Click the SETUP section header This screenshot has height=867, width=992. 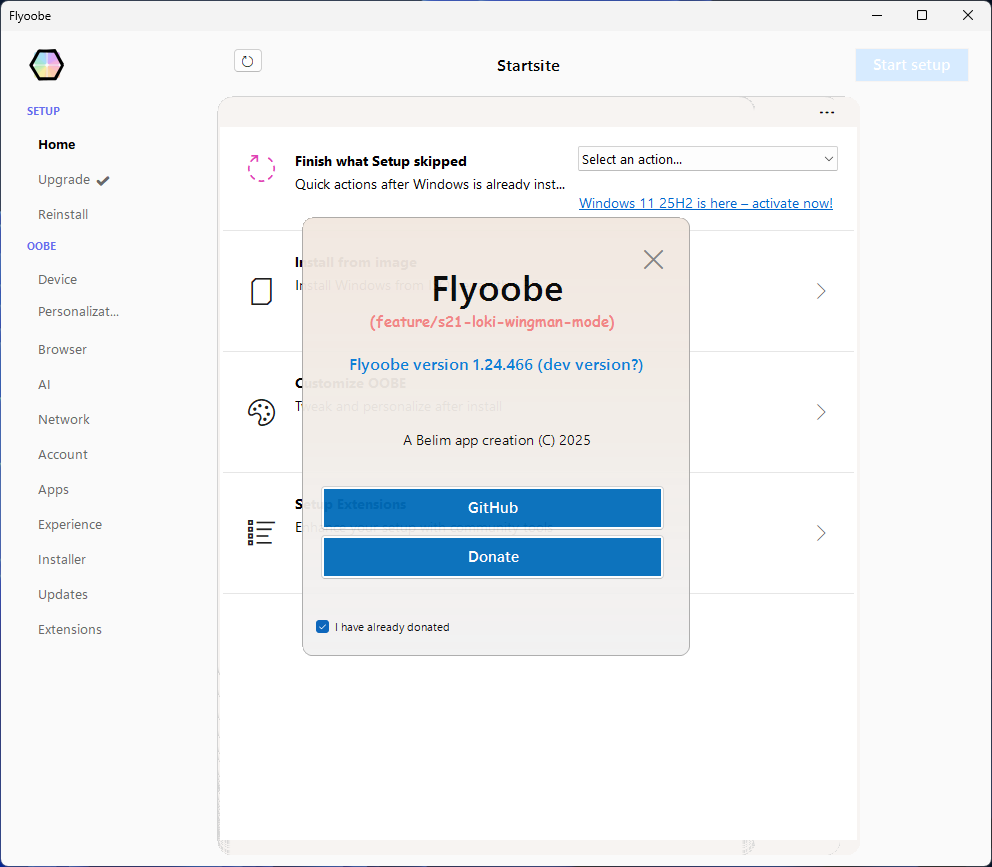pos(43,111)
